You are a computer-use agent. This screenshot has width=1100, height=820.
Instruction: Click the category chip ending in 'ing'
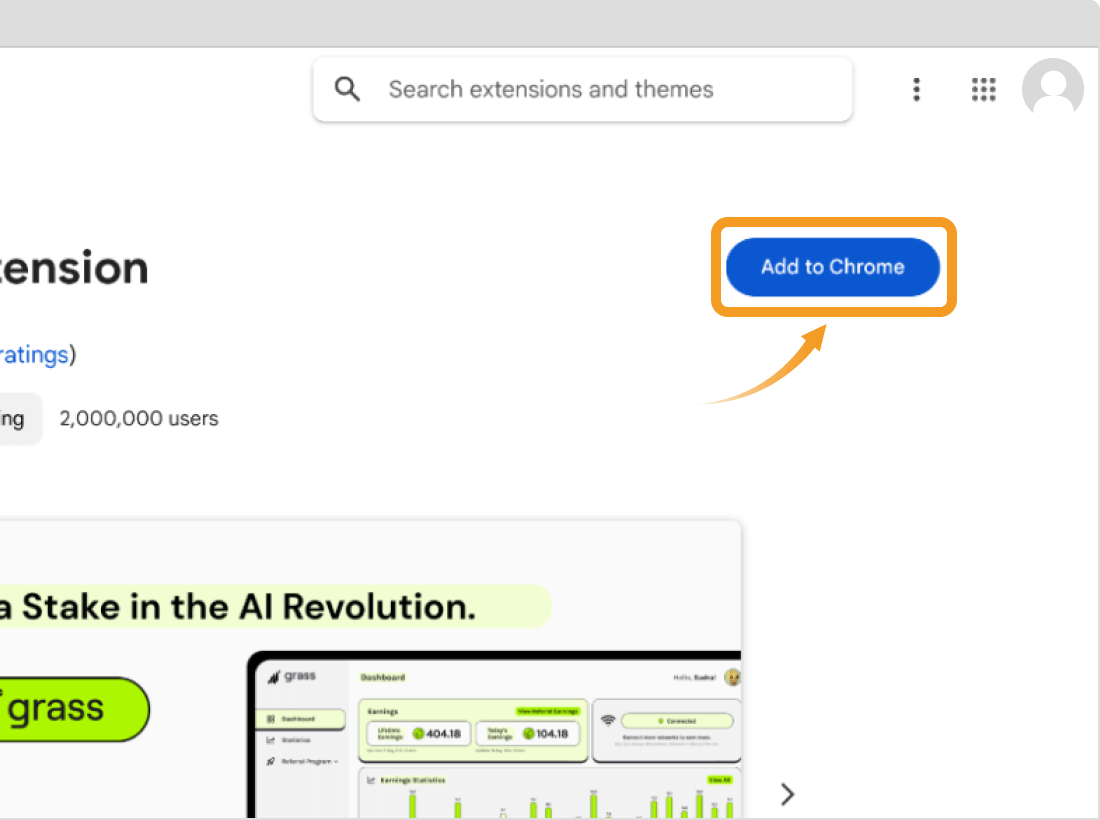click(x=20, y=419)
